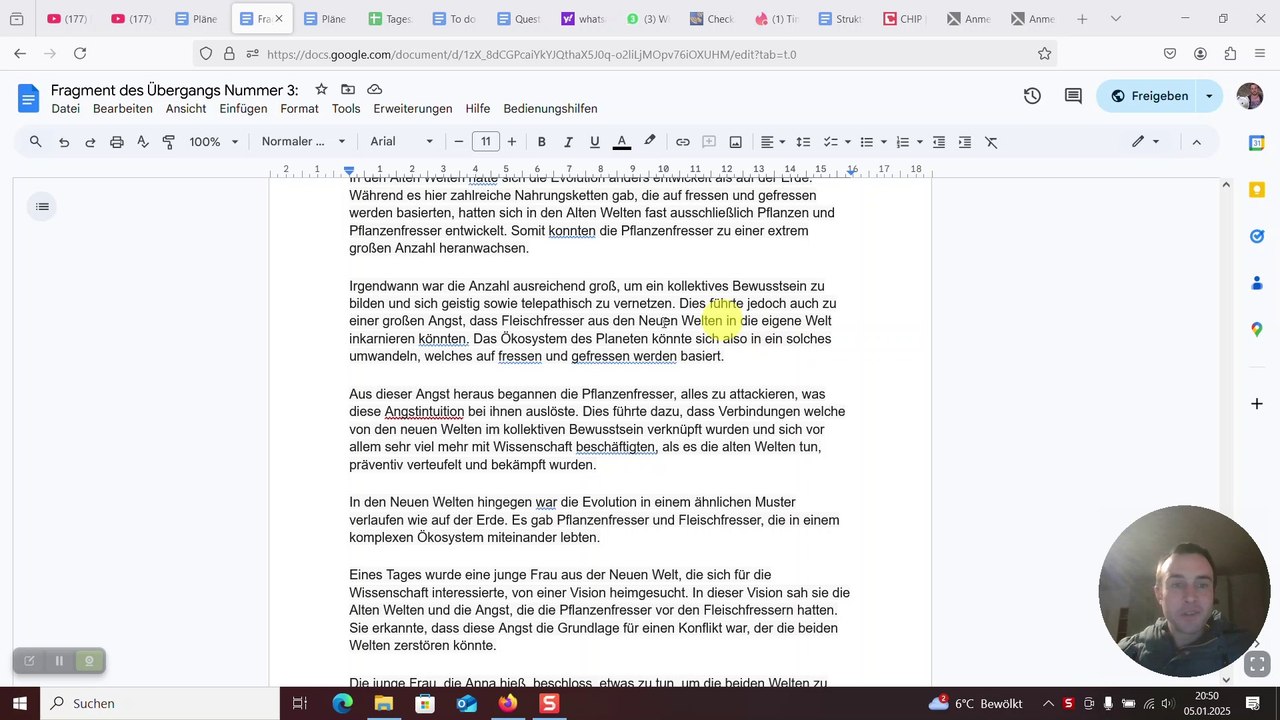Toggle italic formatting
The width and height of the screenshot is (1280, 720).
(x=568, y=142)
